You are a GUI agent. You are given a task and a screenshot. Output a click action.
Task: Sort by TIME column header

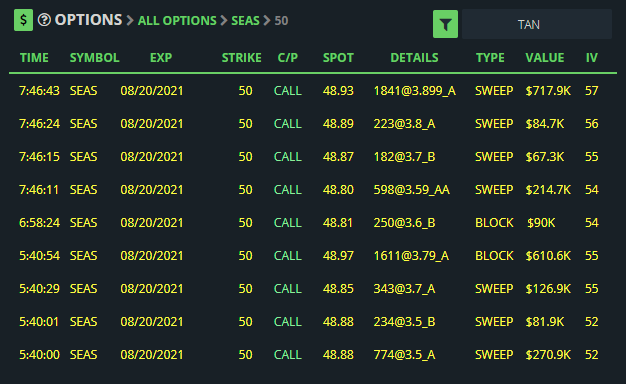(34, 58)
